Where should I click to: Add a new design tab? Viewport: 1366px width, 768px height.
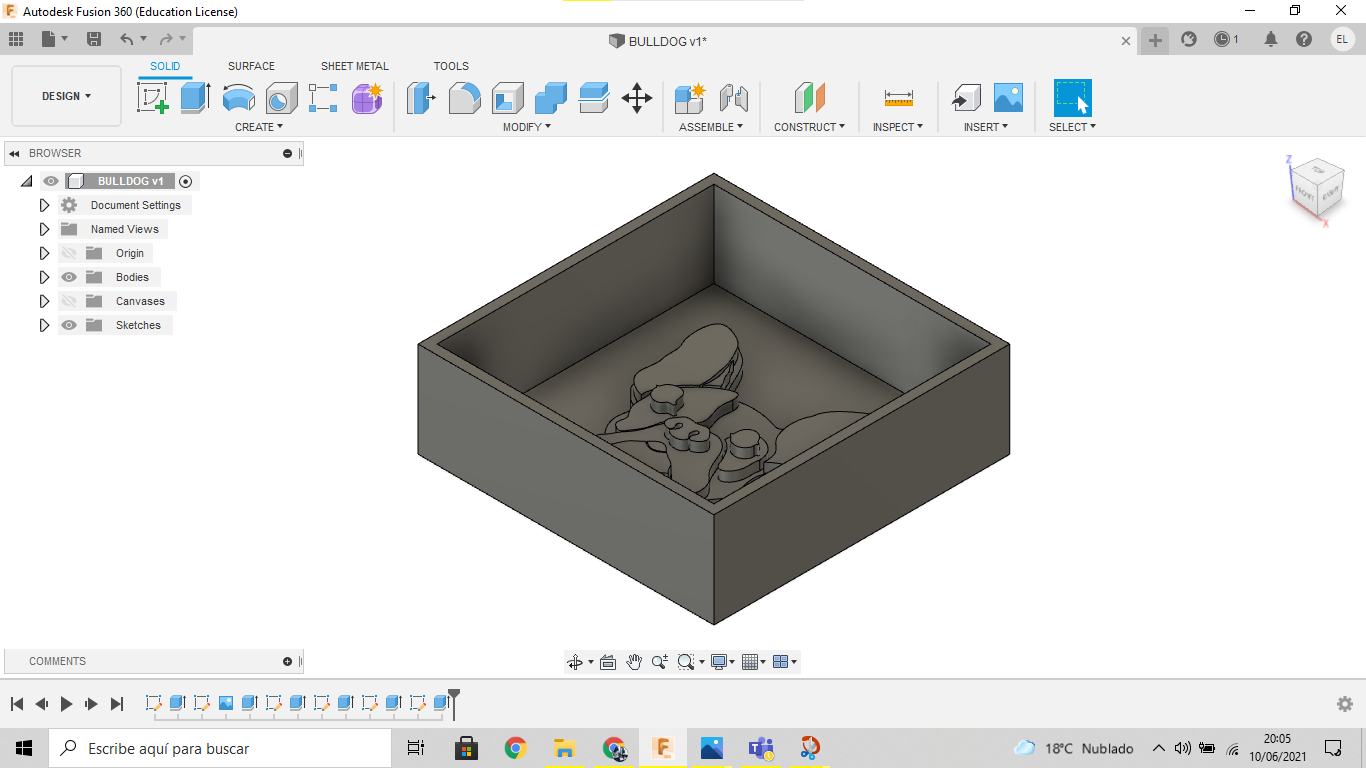point(1155,40)
